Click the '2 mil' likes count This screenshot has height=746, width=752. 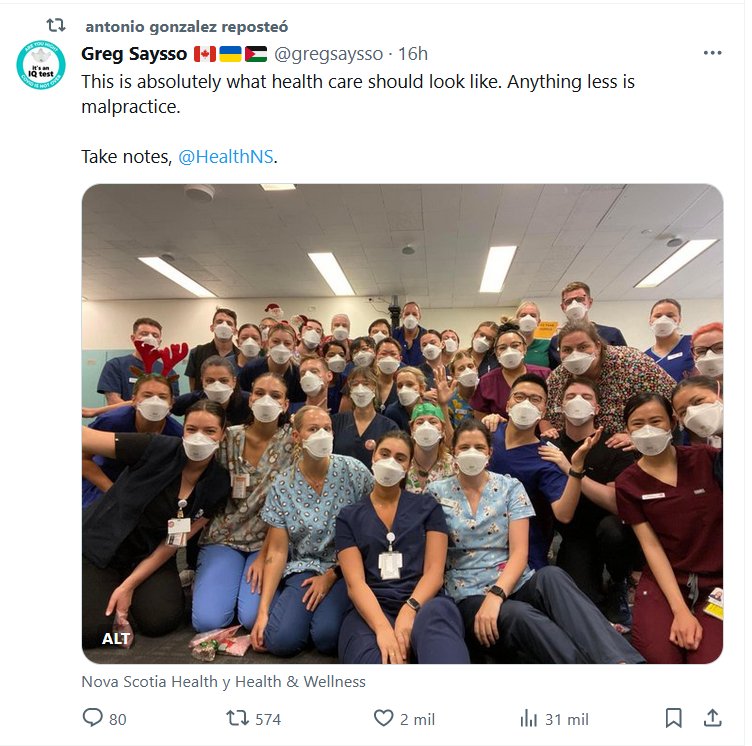pos(418,719)
